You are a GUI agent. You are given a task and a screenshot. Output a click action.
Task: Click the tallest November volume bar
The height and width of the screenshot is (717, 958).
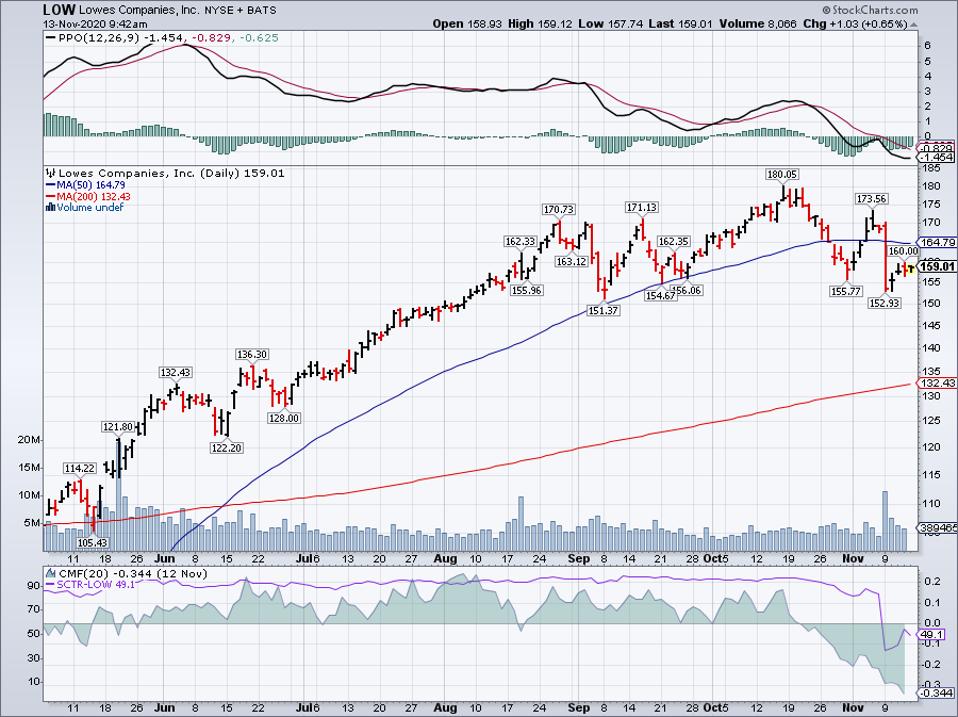[885, 521]
